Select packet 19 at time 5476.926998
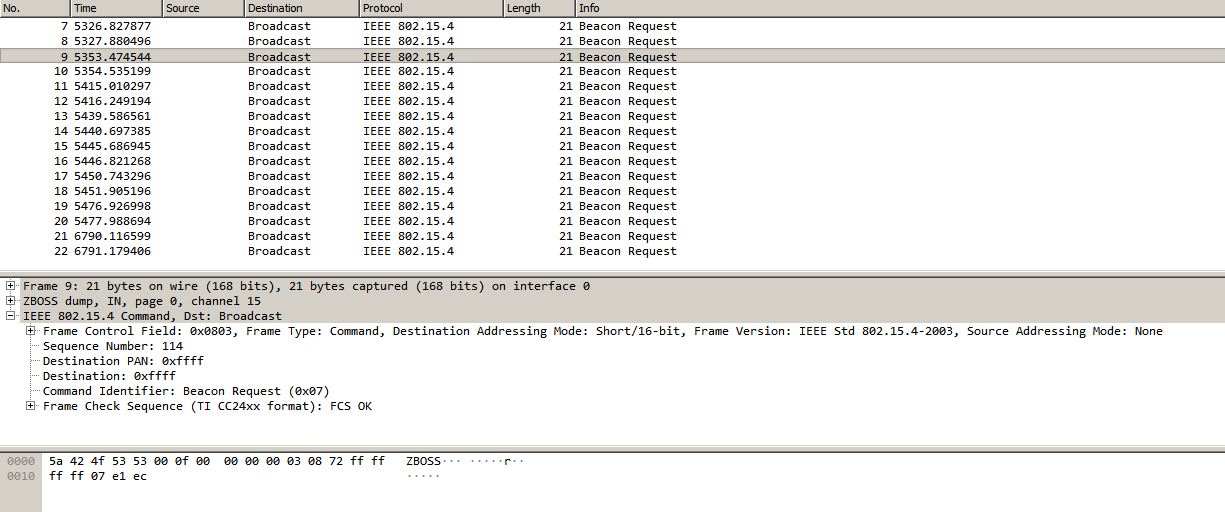The height and width of the screenshot is (512, 1225). tap(612, 206)
